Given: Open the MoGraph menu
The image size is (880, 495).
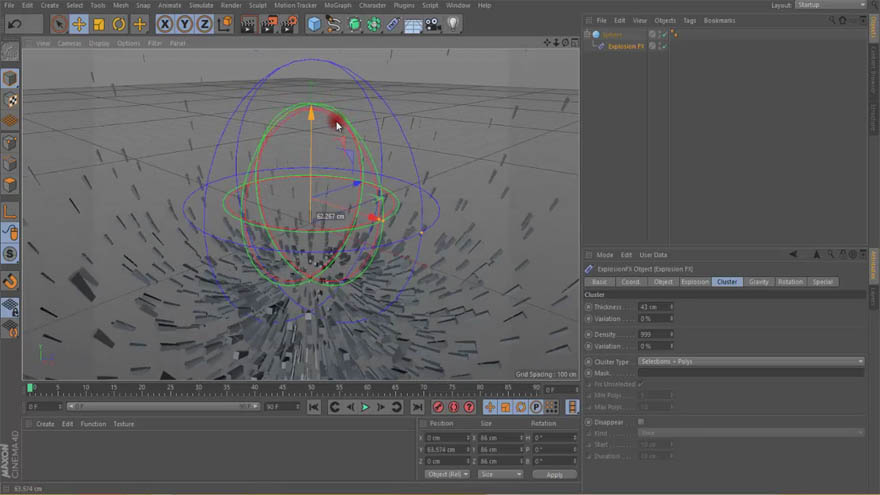Looking at the screenshot, I should click(338, 5).
